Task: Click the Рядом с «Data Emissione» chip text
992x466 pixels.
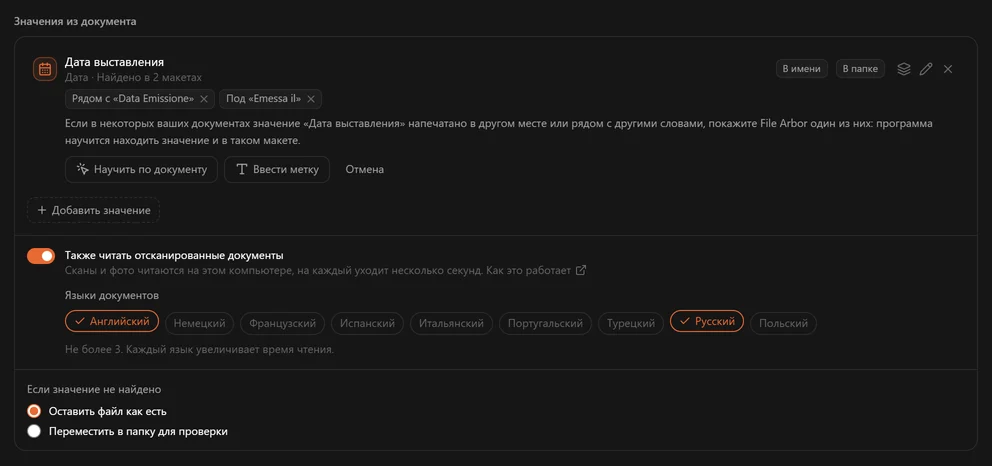Action: 133,99
